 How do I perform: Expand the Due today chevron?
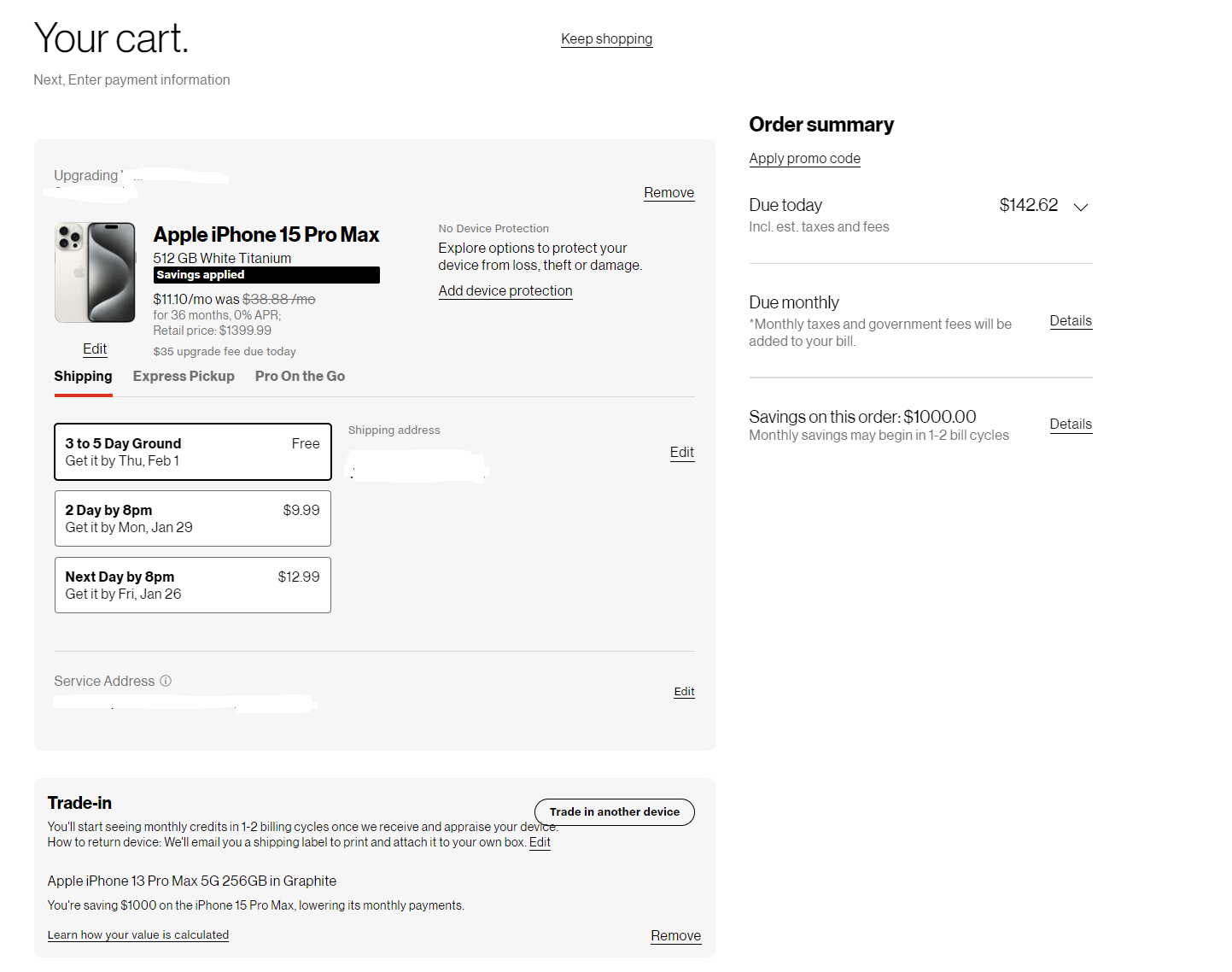tap(1081, 207)
